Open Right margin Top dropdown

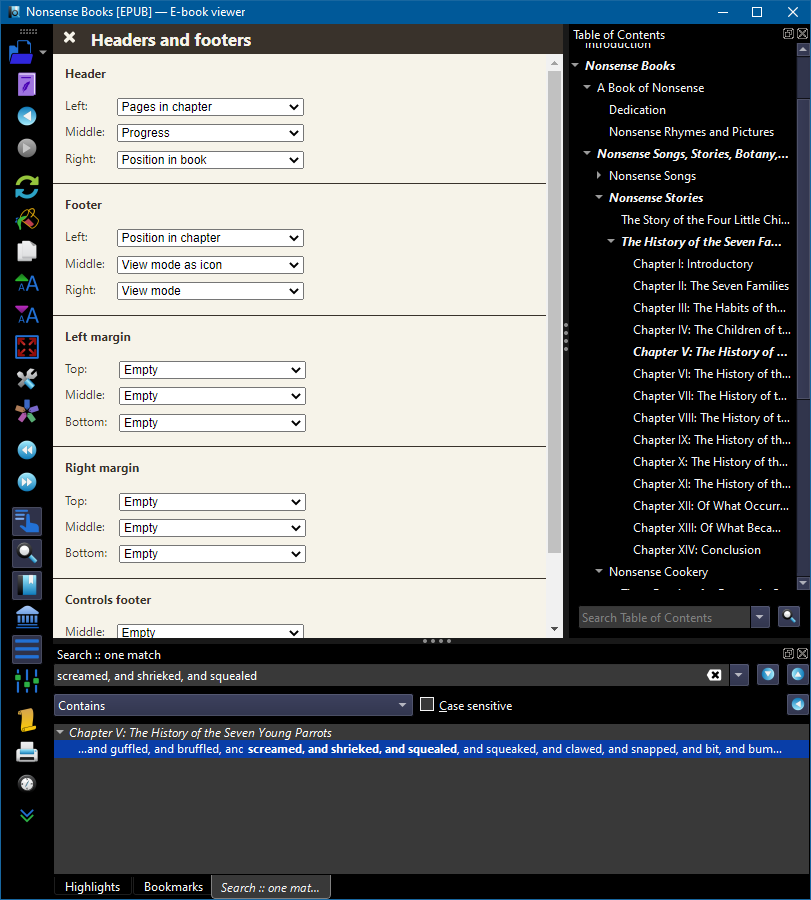tap(212, 502)
